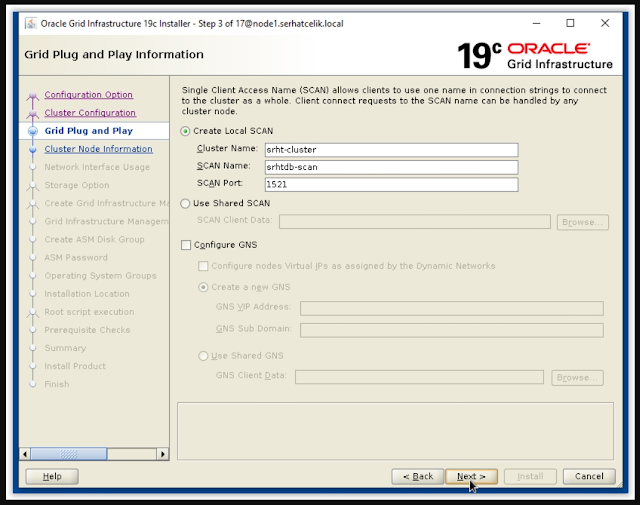The height and width of the screenshot is (505, 640).
Task: Click the Summary step label
Action: tap(65, 348)
